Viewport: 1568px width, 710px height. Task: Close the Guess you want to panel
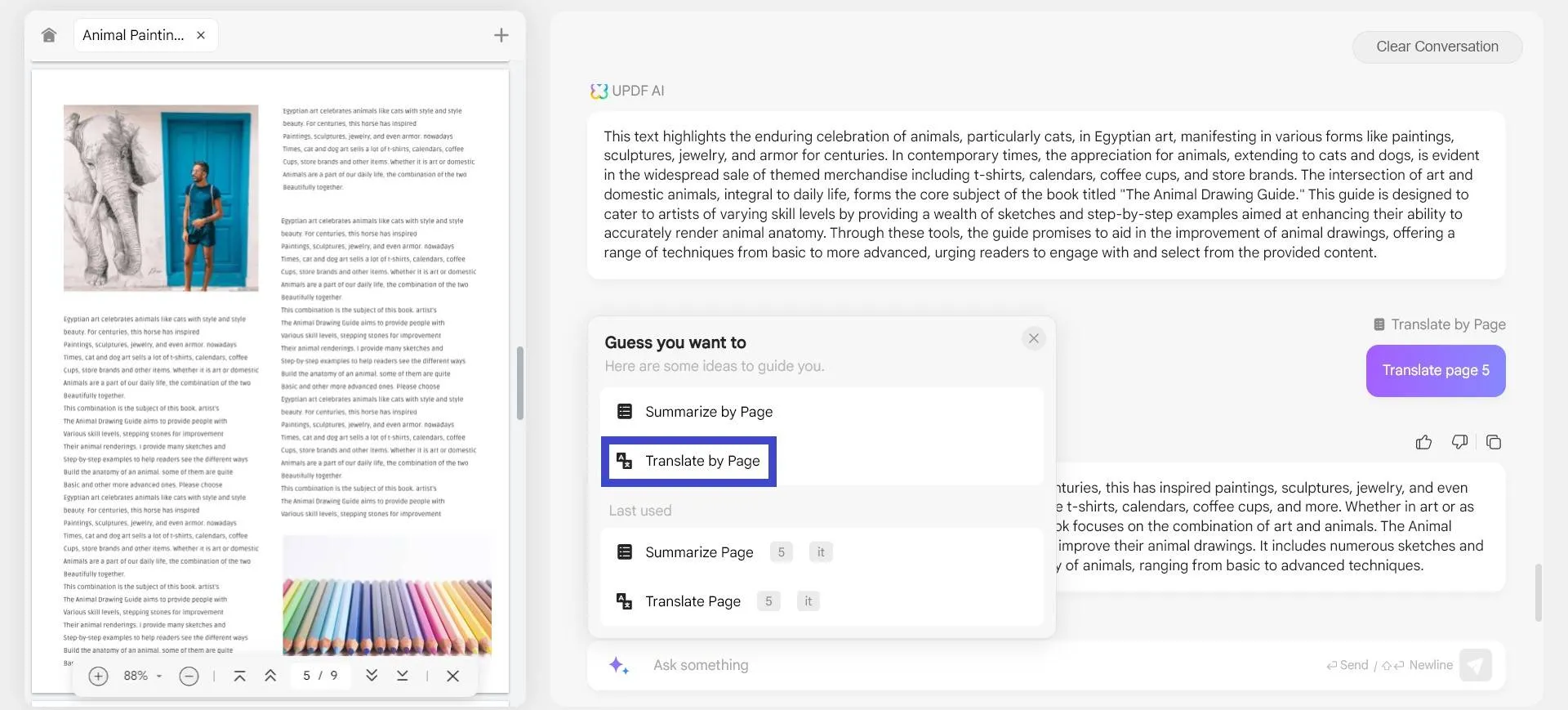[x=1034, y=338]
